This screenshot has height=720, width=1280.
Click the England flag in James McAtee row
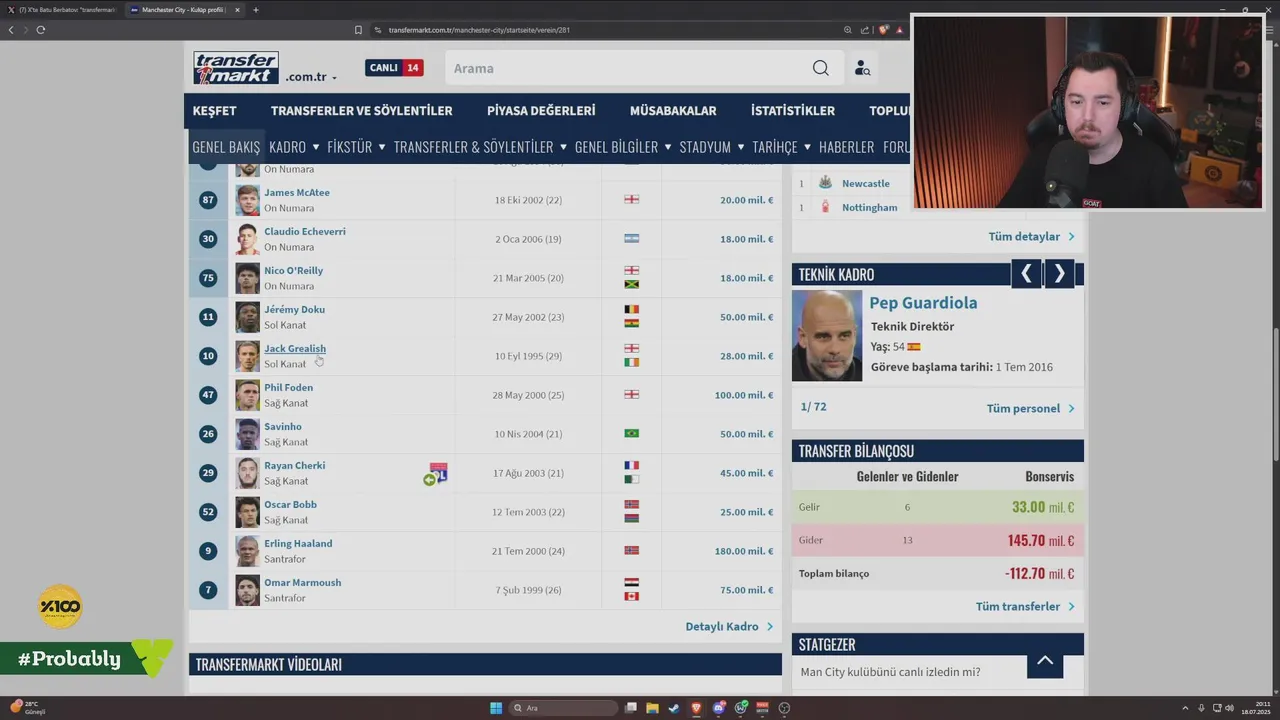click(x=631, y=199)
